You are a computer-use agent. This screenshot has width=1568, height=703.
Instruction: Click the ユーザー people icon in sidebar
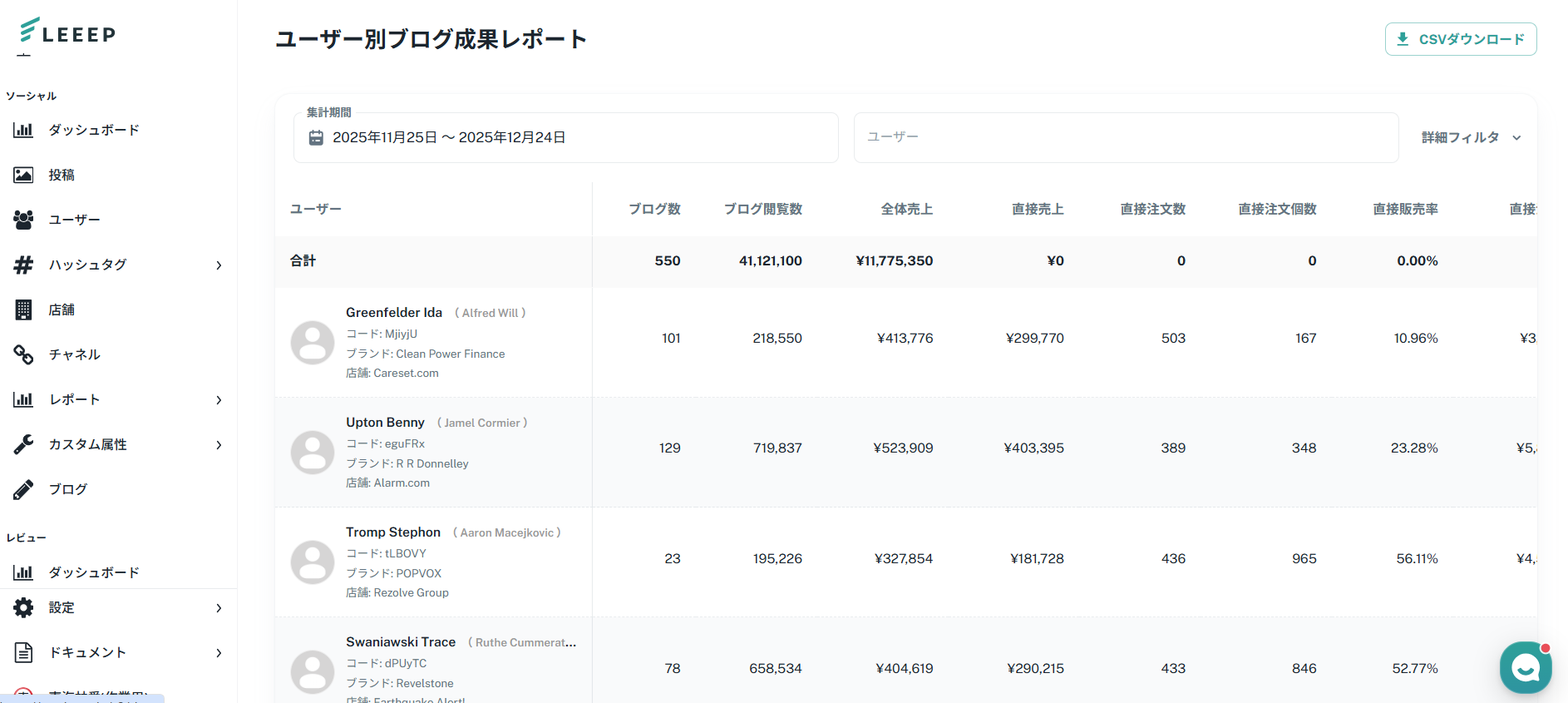[23, 220]
